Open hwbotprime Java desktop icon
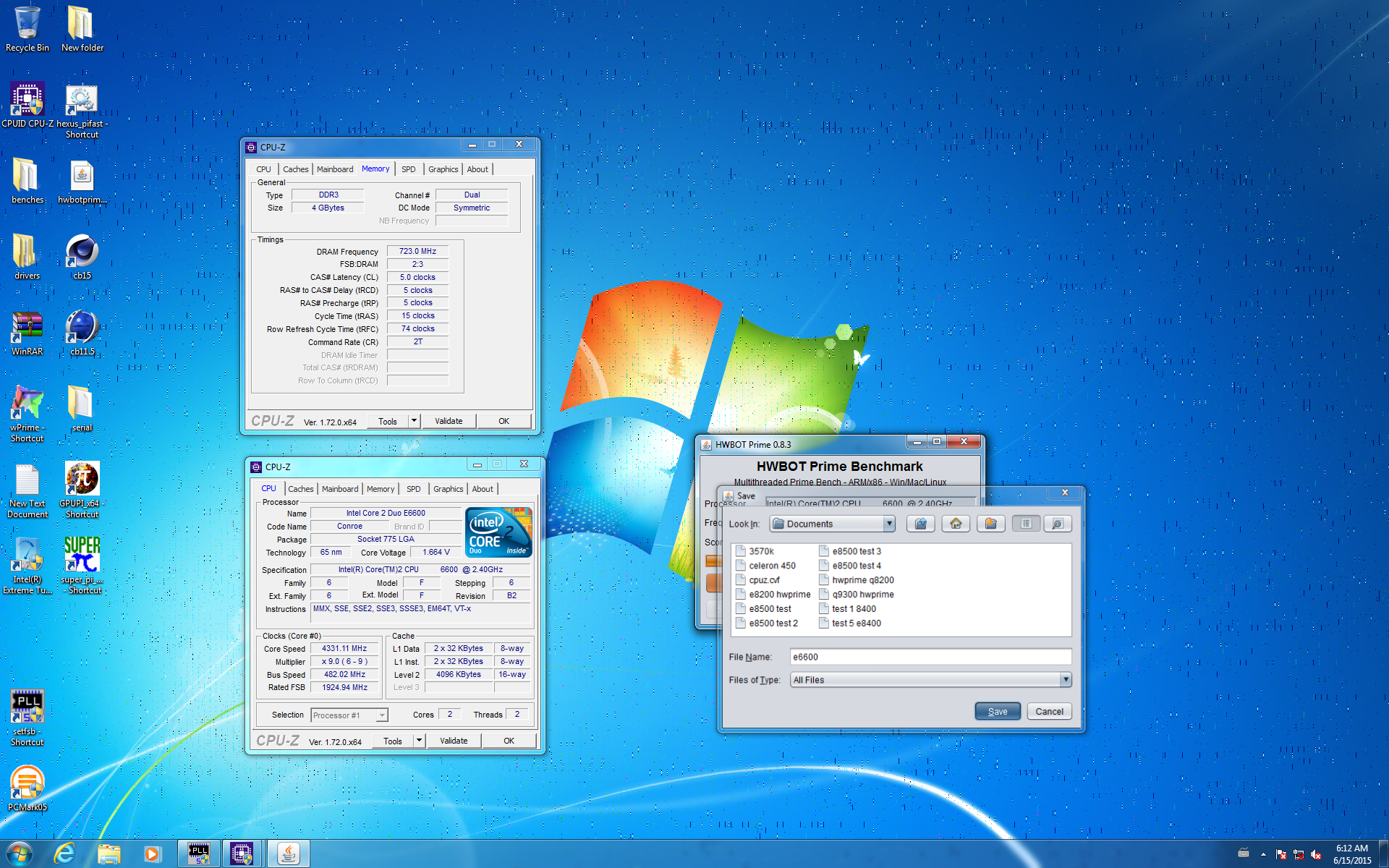Viewport: 1389px width, 868px height. [82, 181]
